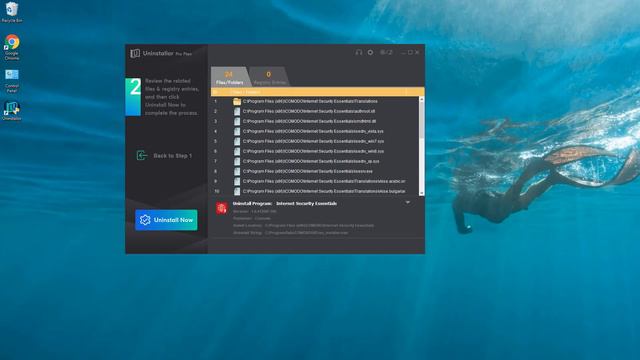Minimize the Uninstaller window
Viewport: 640px width, 360px height.
point(404,52)
